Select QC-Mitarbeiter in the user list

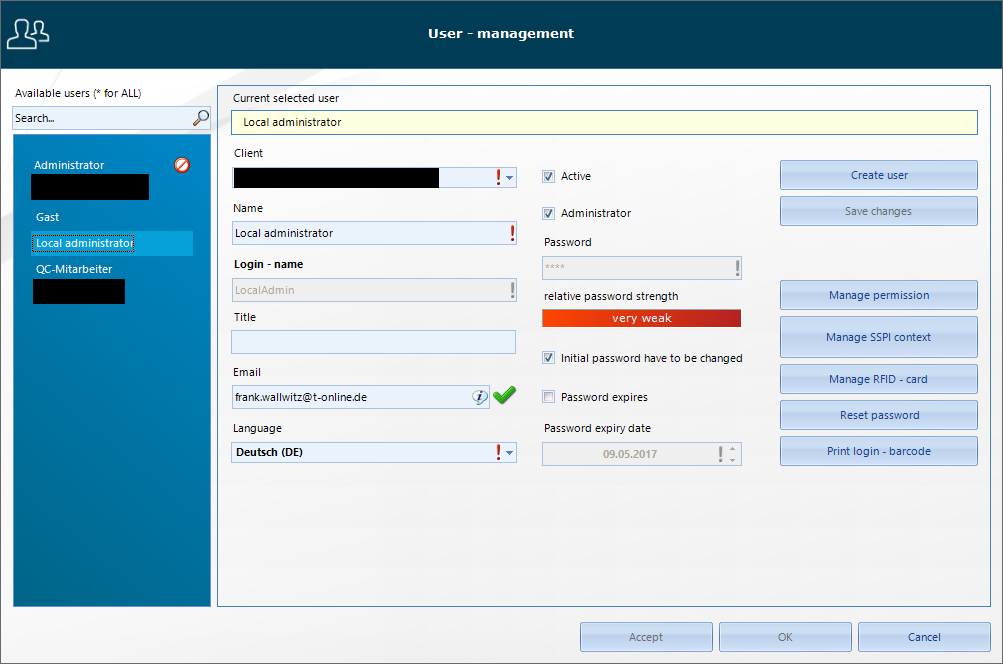coord(74,269)
